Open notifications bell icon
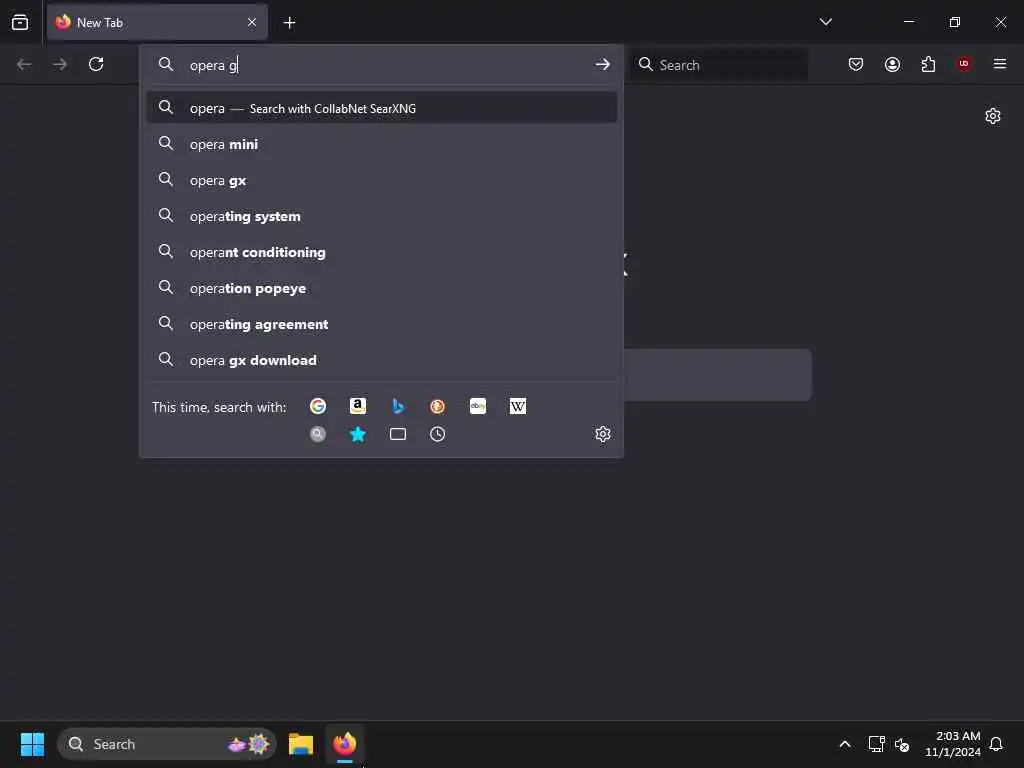The height and width of the screenshot is (768, 1024). click(x=996, y=744)
